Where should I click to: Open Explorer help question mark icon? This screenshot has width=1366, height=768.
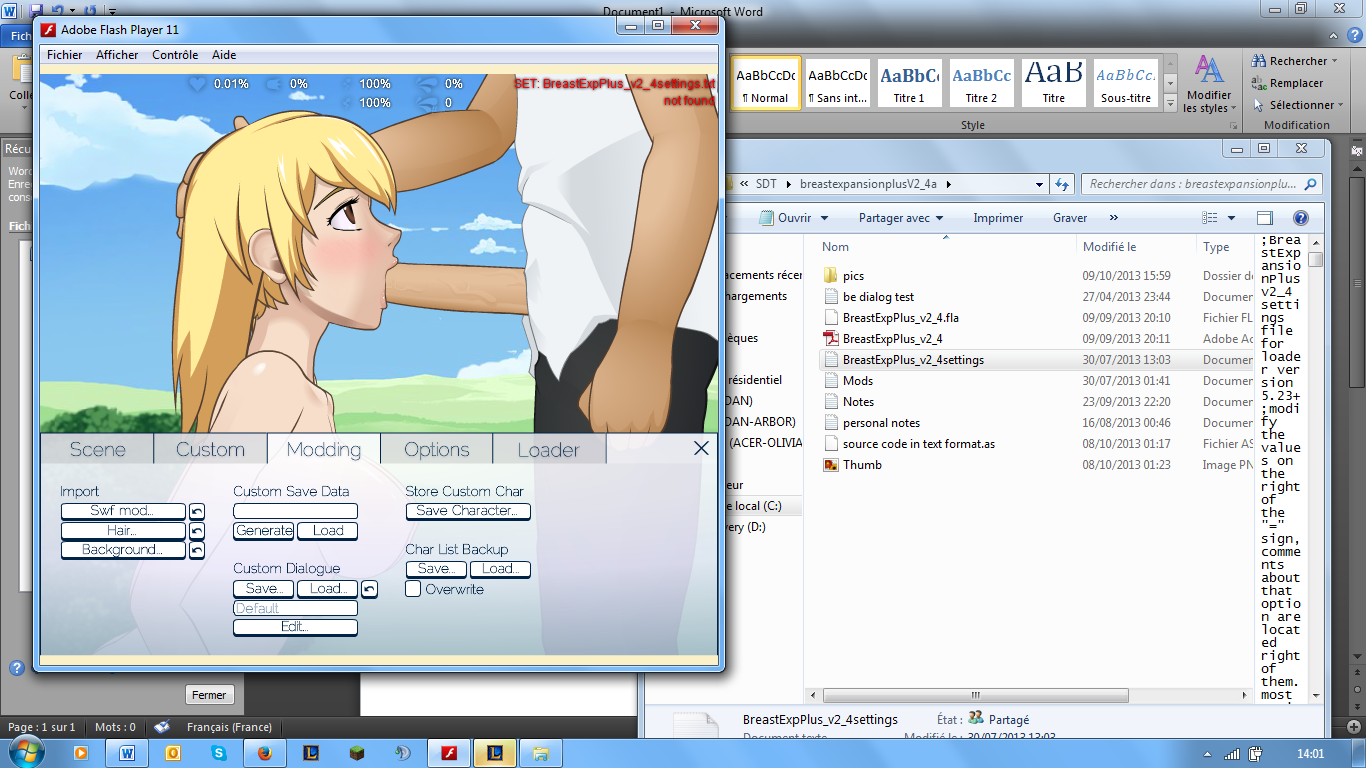tap(1300, 218)
